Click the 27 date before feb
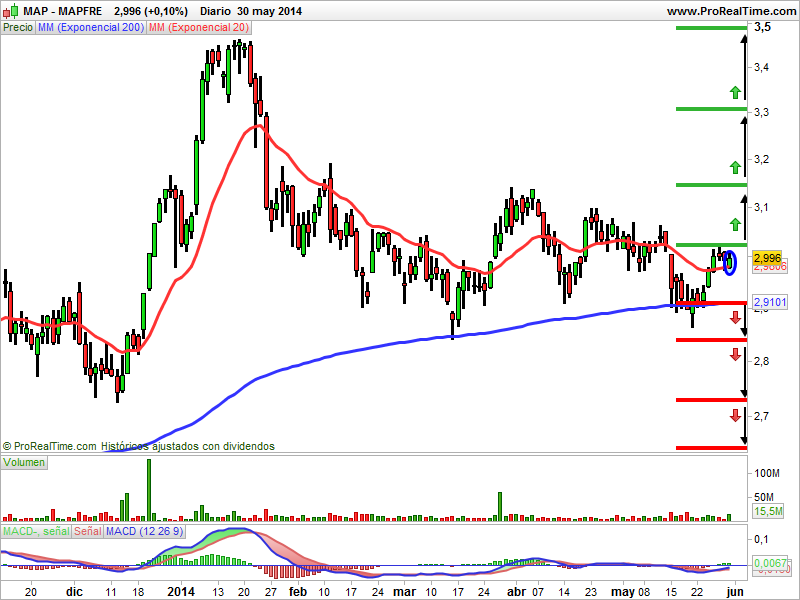Image resolution: width=800 pixels, height=600 pixels. click(x=271, y=592)
